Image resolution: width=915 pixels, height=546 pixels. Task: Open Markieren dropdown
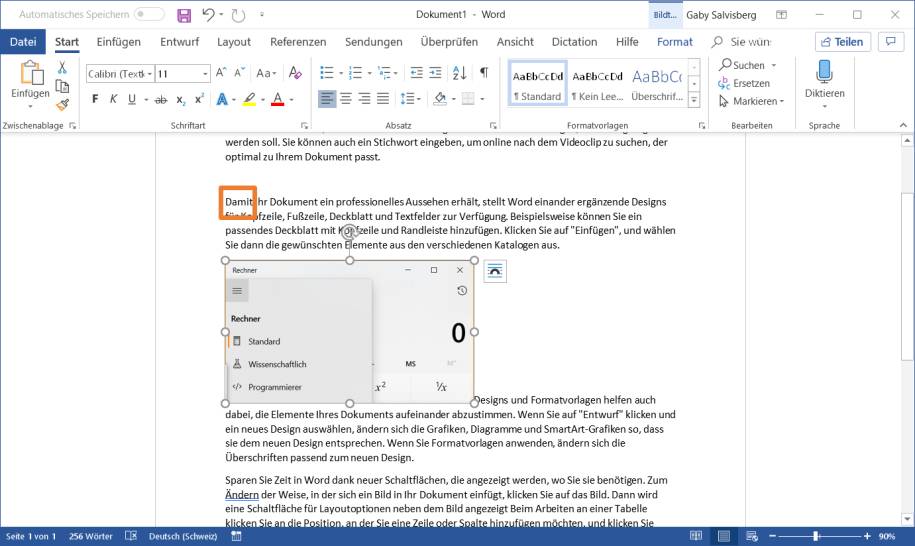752,102
